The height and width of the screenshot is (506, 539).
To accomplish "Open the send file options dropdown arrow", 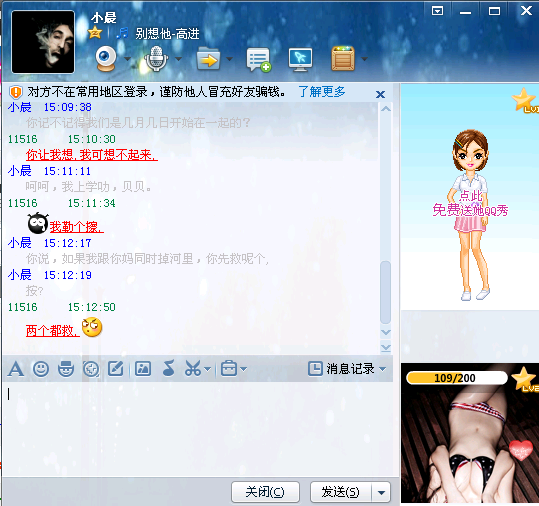I will click(x=229, y=59).
